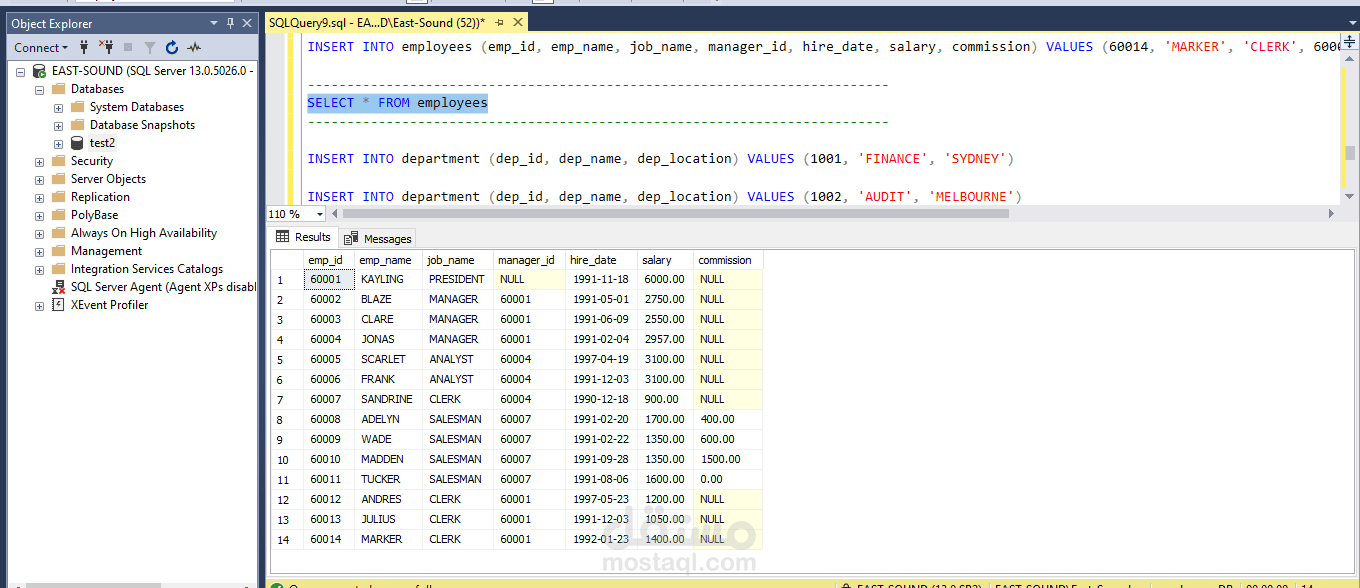The width and height of the screenshot is (1360, 588).
Task: Click the Refresh icon in Object Explorer toolbar
Action: 172,47
